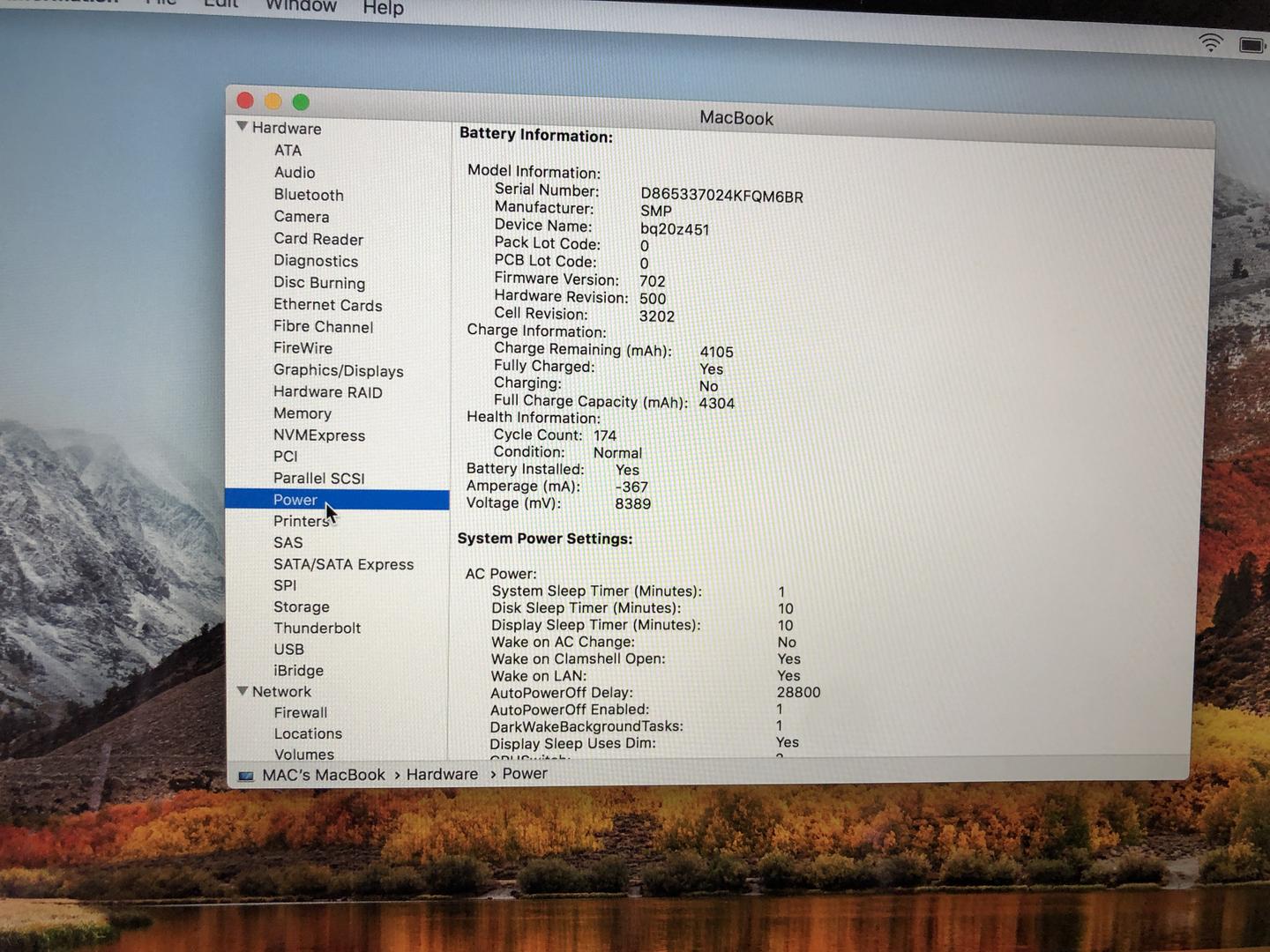This screenshot has width=1270, height=952.
Task: Collapse the Network section triangle
Action: coord(243,691)
